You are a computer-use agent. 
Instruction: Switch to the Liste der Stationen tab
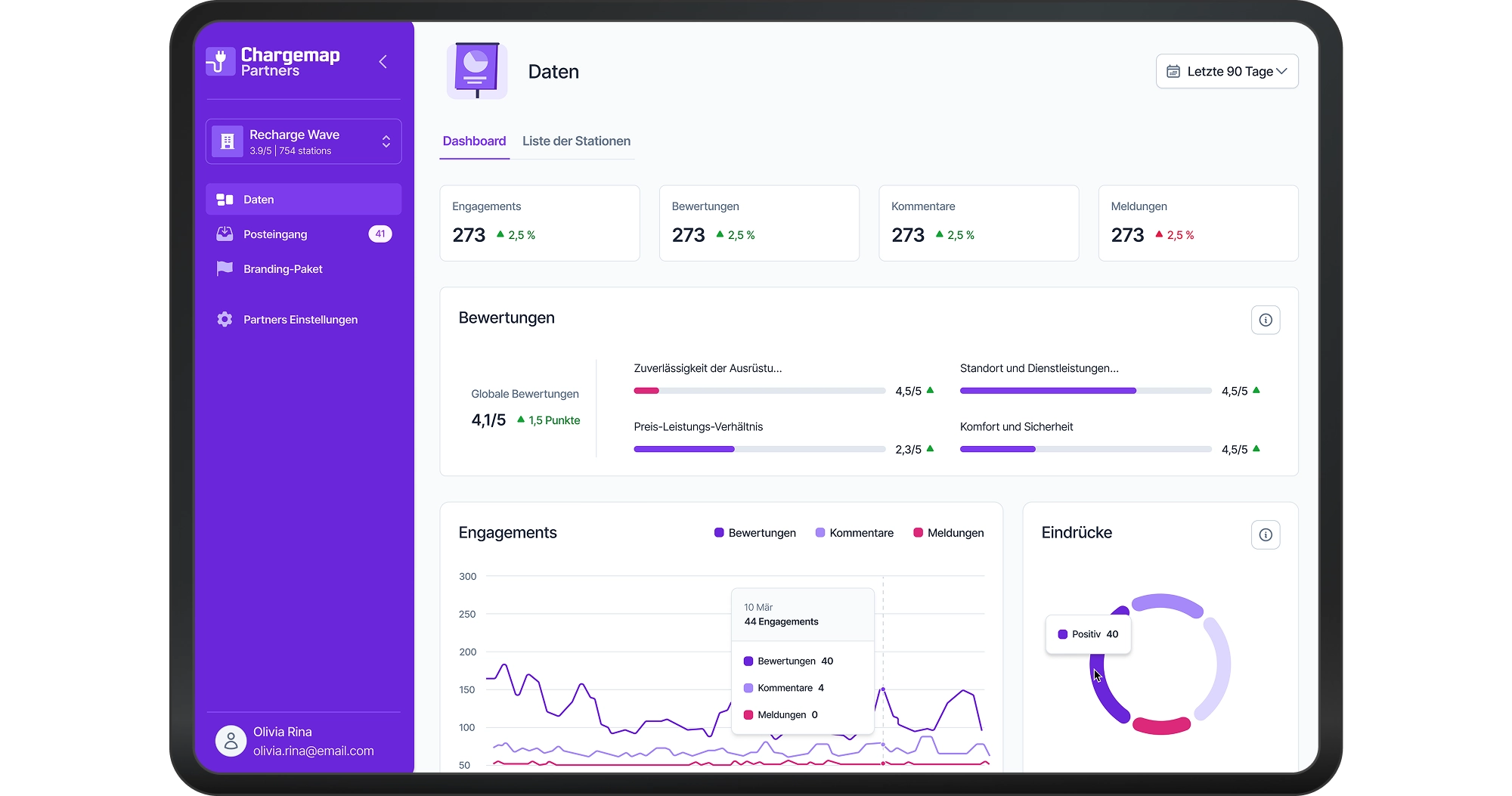click(576, 141)
